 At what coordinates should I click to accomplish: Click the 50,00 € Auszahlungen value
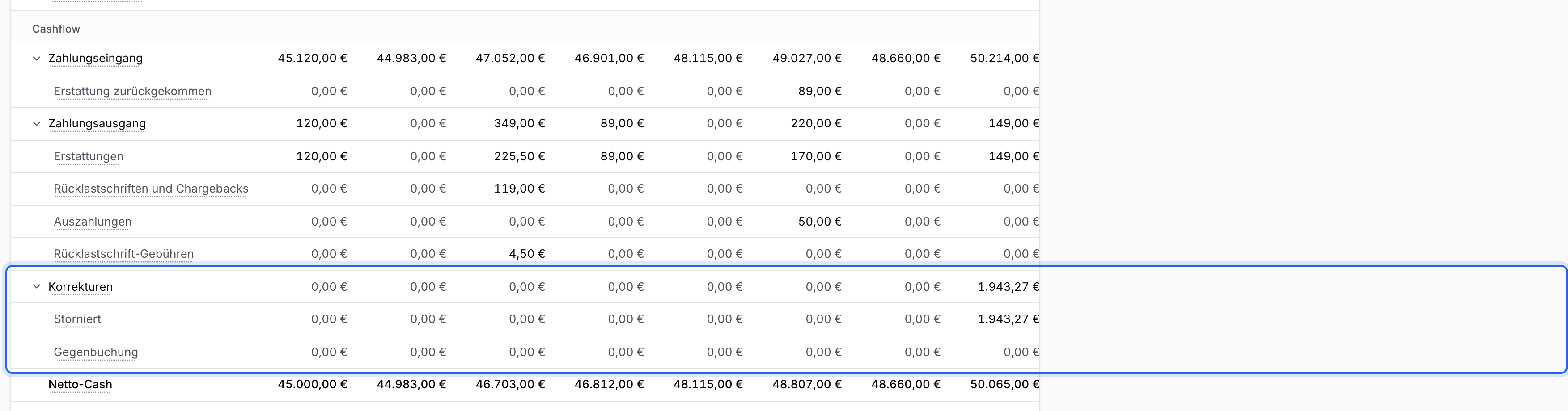[820, 221]
